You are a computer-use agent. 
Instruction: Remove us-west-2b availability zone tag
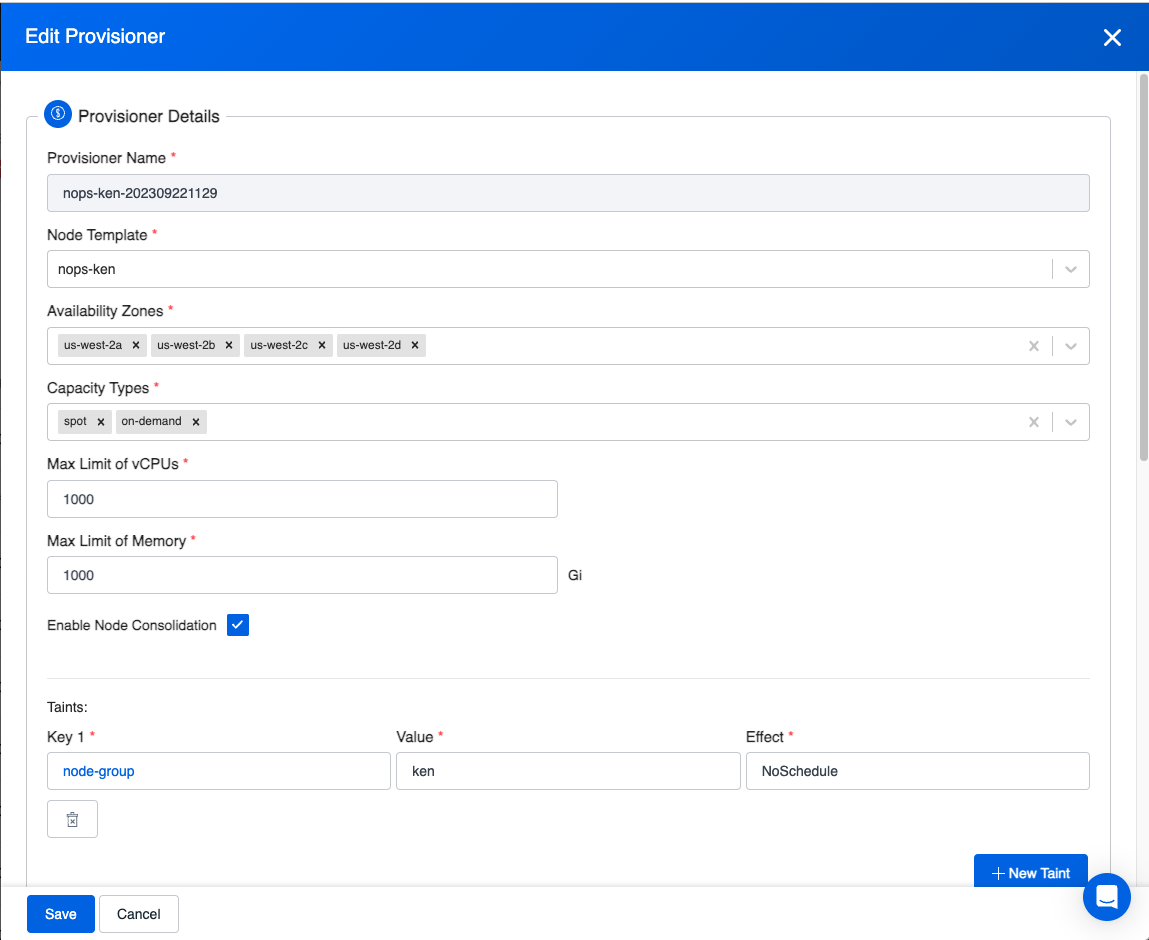pos(229,345)
